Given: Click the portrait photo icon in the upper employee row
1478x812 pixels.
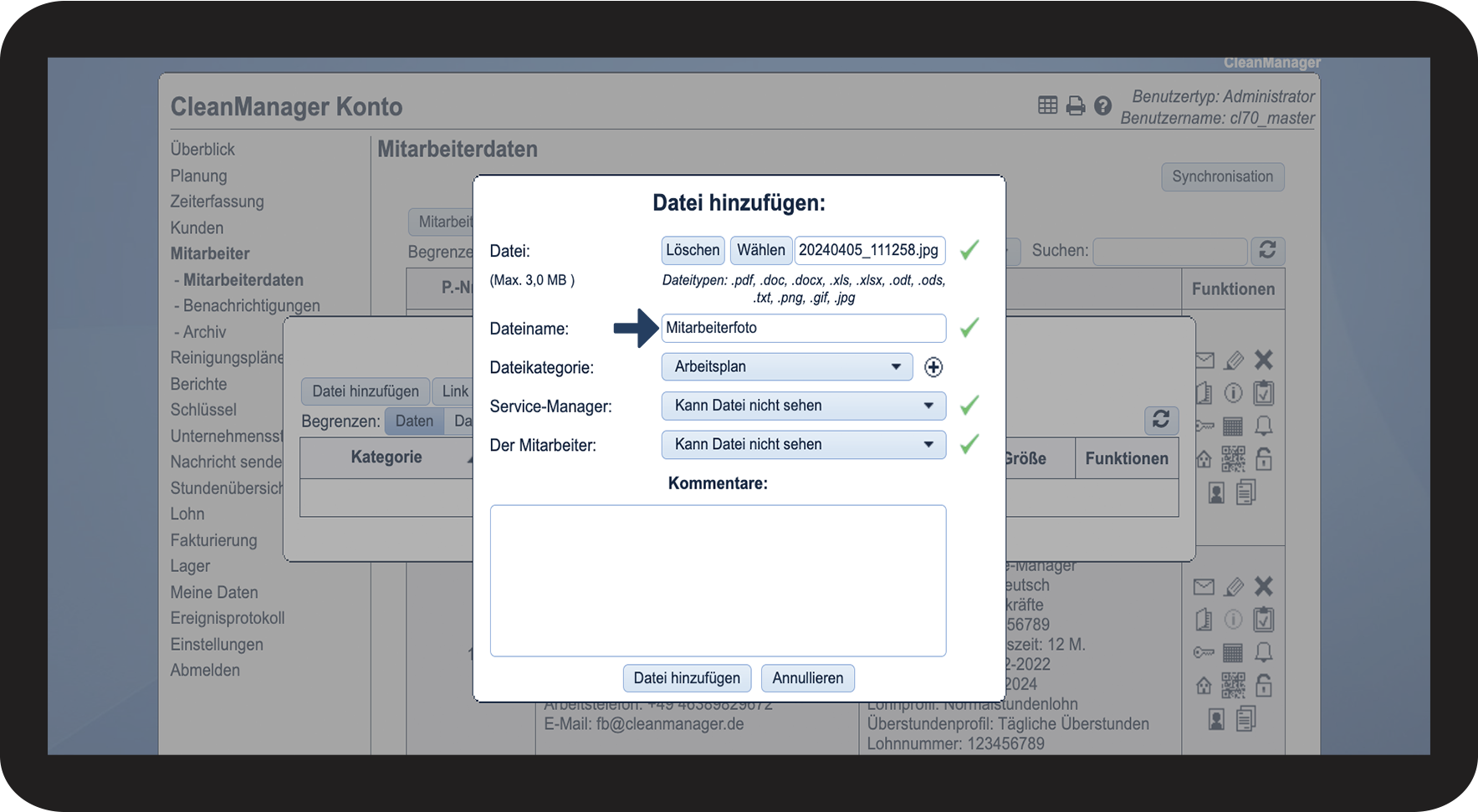Looking at the screenshot, I should 1216,493.
